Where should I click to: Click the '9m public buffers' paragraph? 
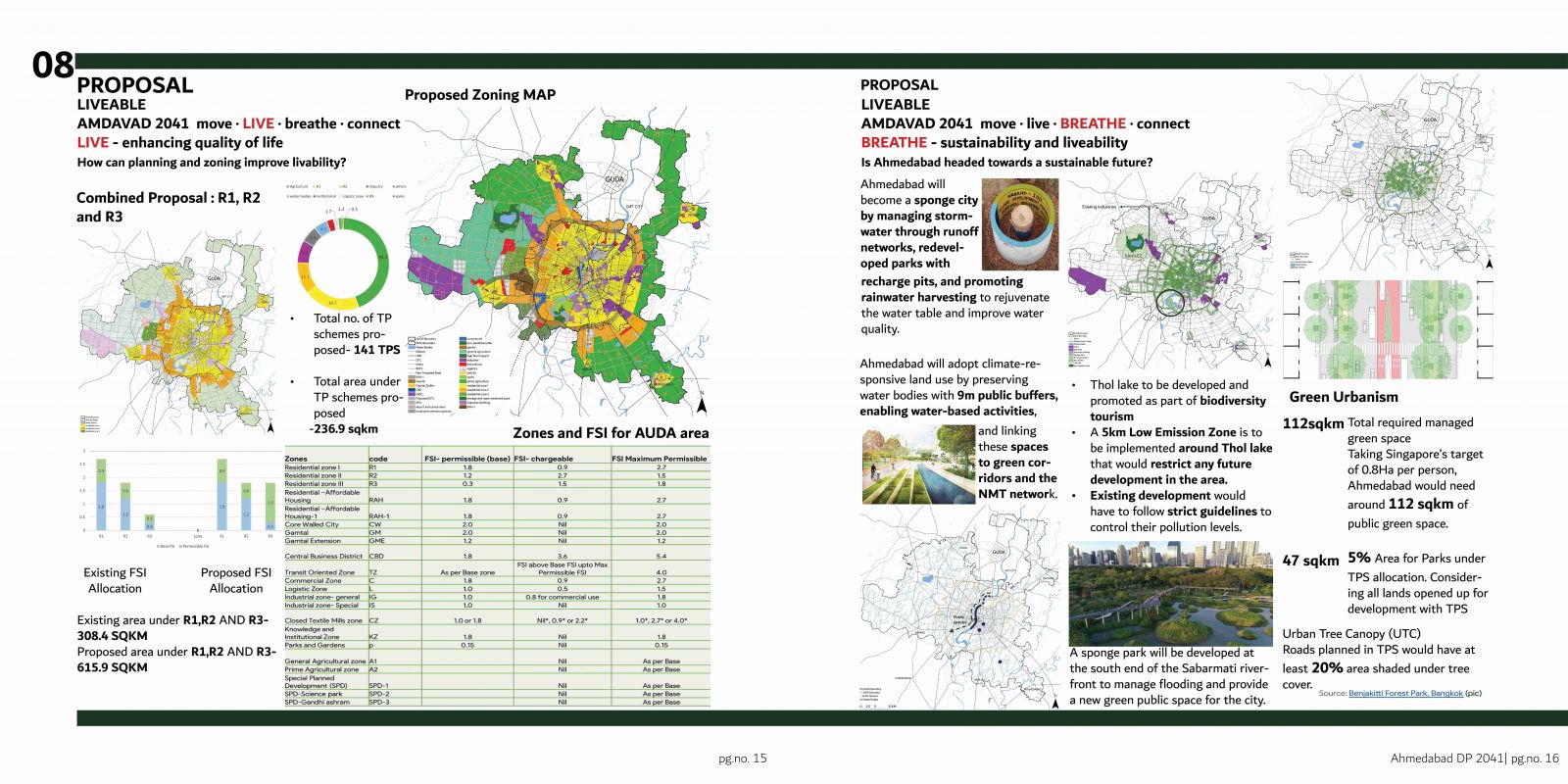pos(959,388)
